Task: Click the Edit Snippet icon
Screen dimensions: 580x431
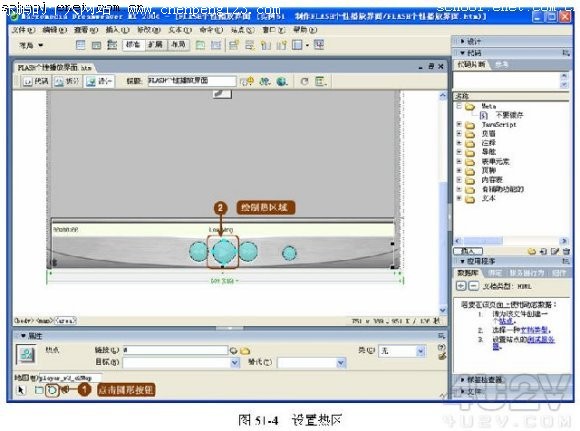Action: click(x=555, y=252)
